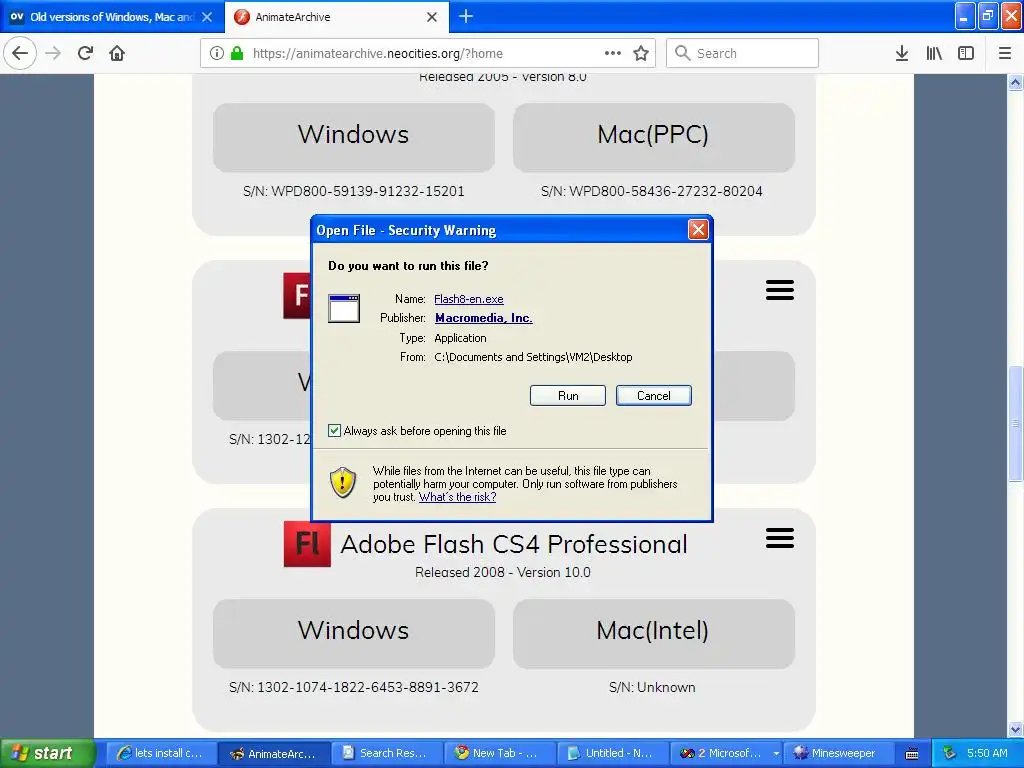1024x768 pixels.
Task: Open the Firefox hamburger application menu
Action: tap(1004, 54)
